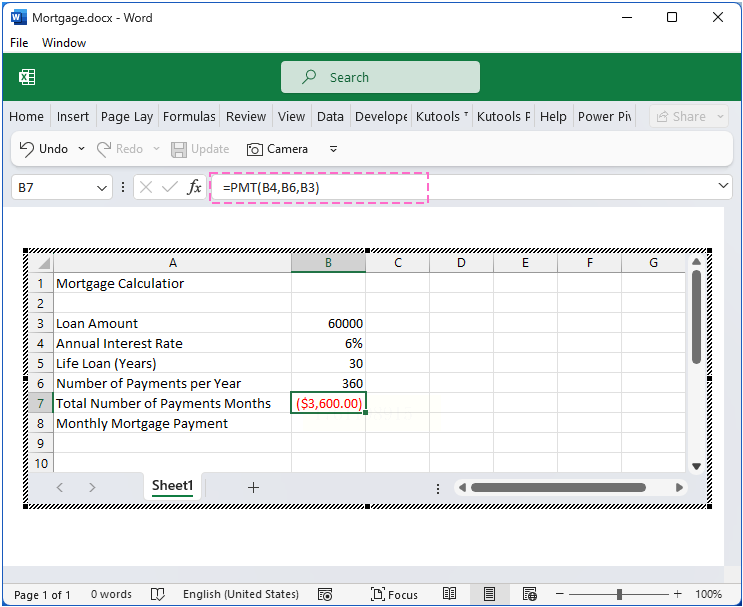This screenshot has width=743, height=607.
Task: Open the Undo history dropdown arrow
Action: 78,149
